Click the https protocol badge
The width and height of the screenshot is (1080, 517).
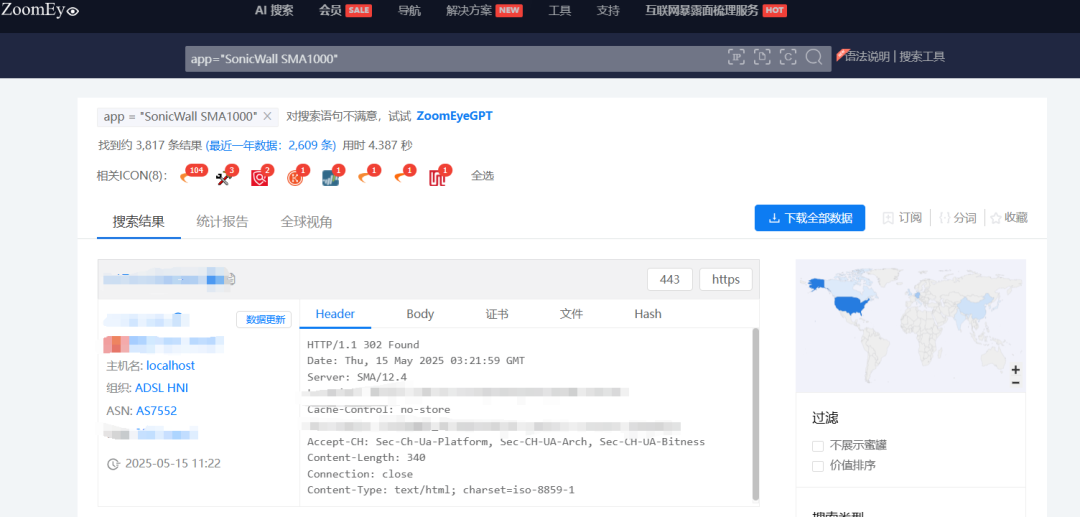click(x=726, y=279)
